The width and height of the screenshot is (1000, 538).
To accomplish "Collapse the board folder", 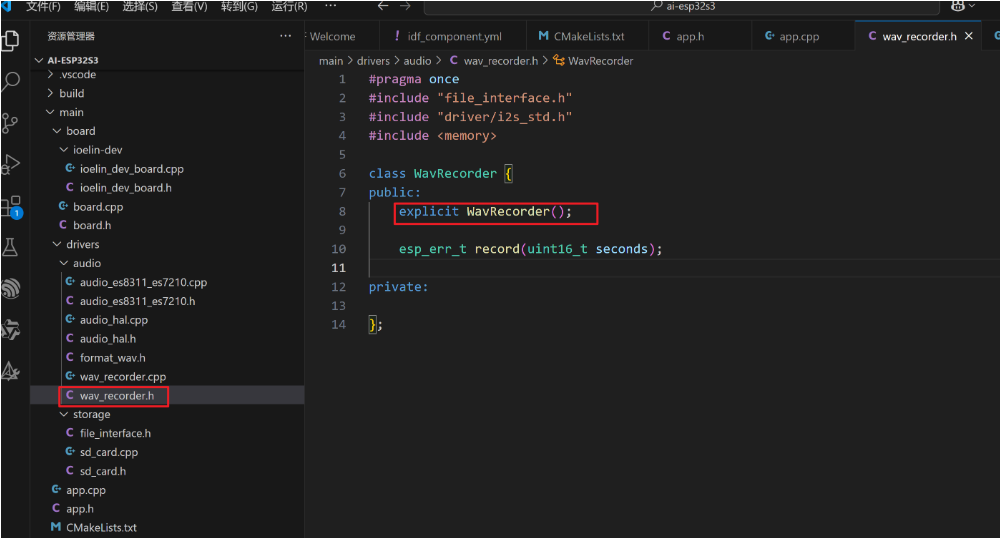I will coord(167,131).
